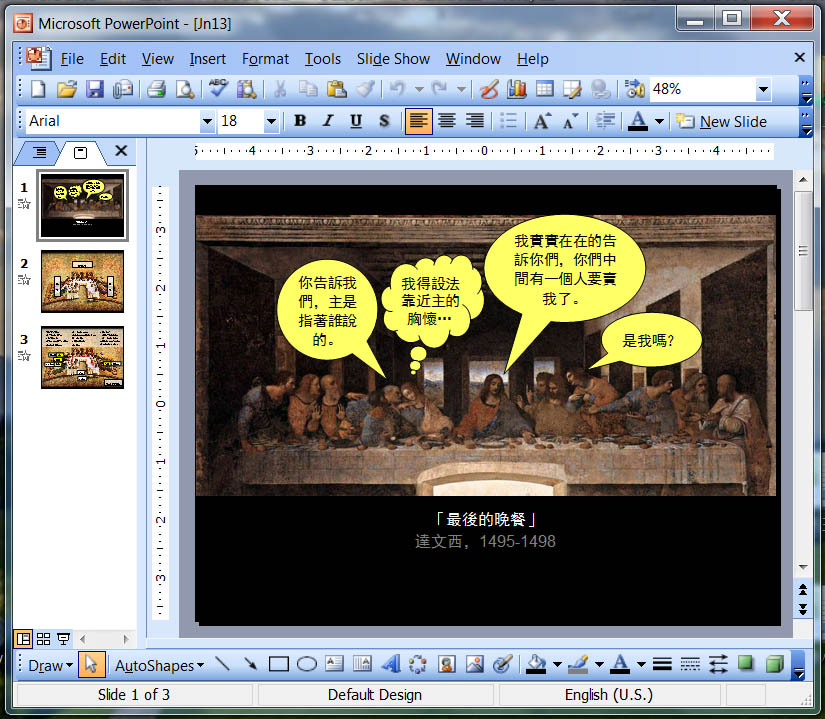Open the Draw menu button
Screen dimensions: 825x719
[x=50, y=665]
